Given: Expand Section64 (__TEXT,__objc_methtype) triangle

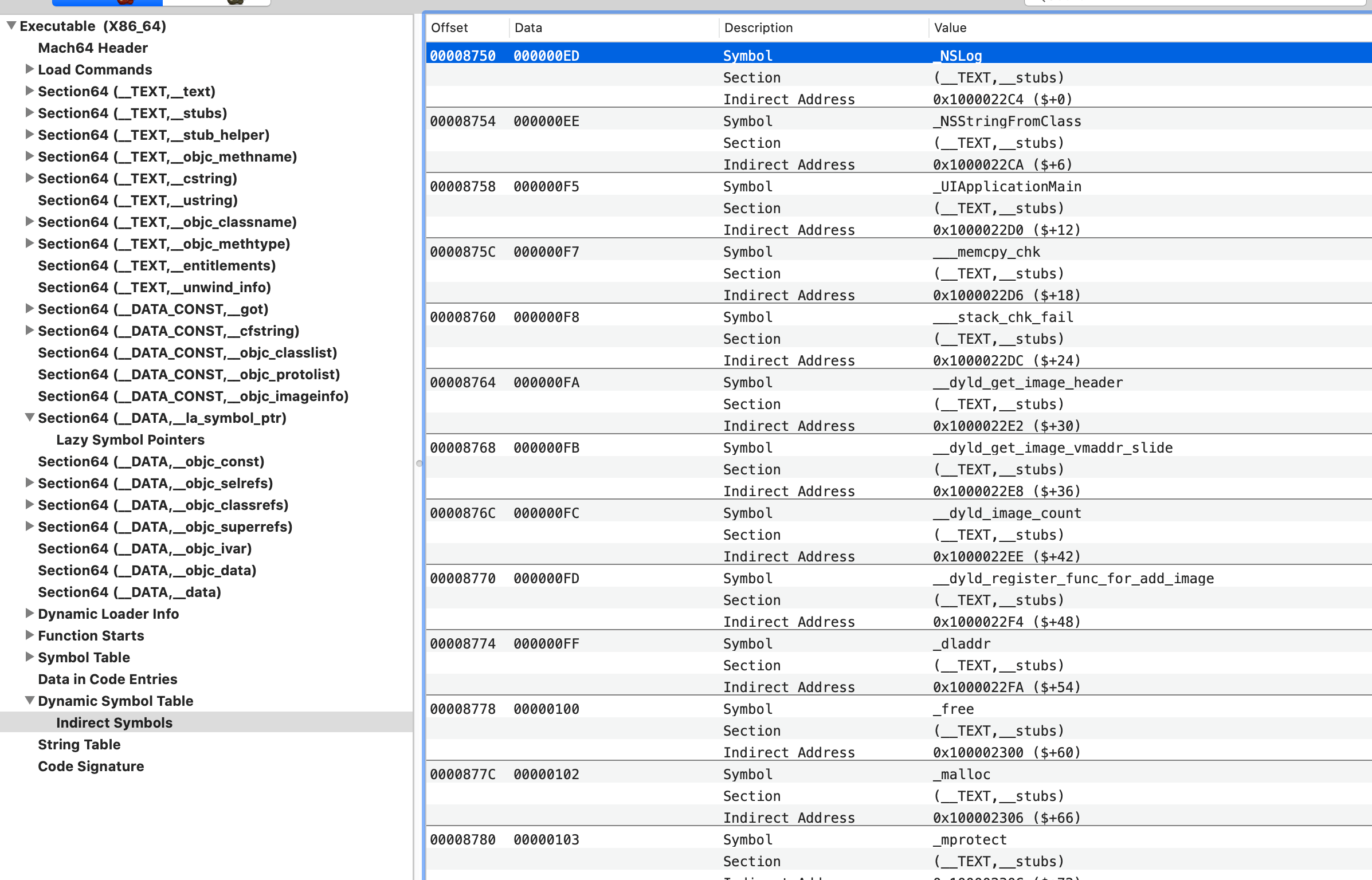Looking at the screenshot, I should click(x=29, y=243).
